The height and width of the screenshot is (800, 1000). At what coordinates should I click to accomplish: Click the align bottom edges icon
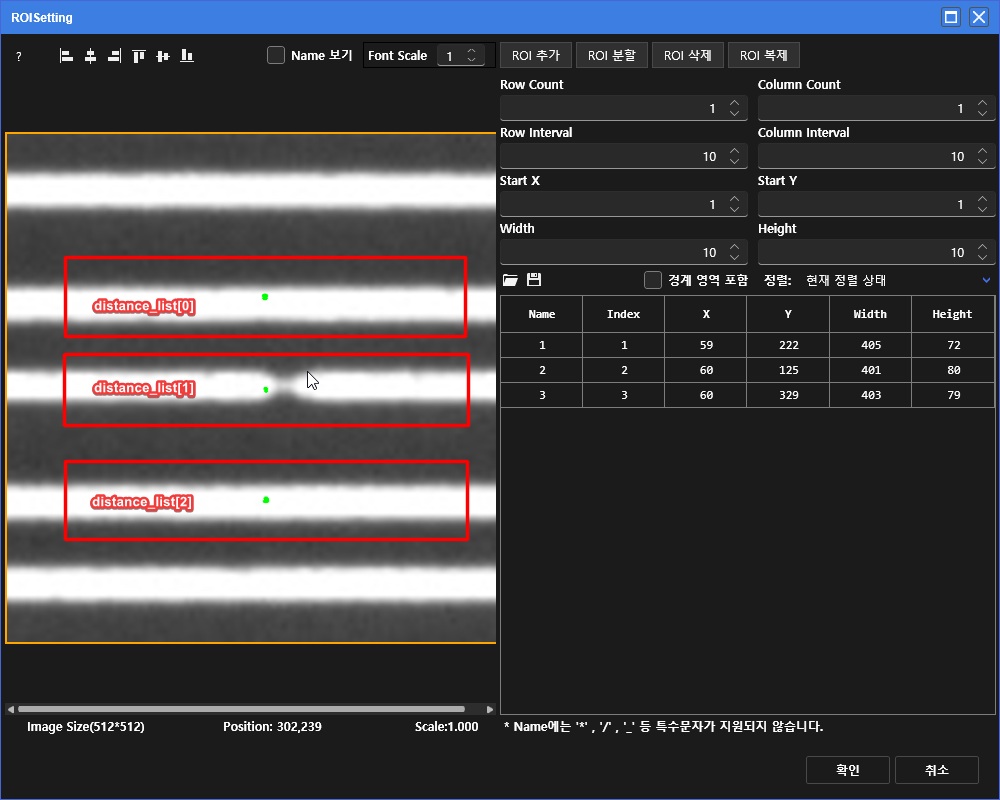coord(186,56)
